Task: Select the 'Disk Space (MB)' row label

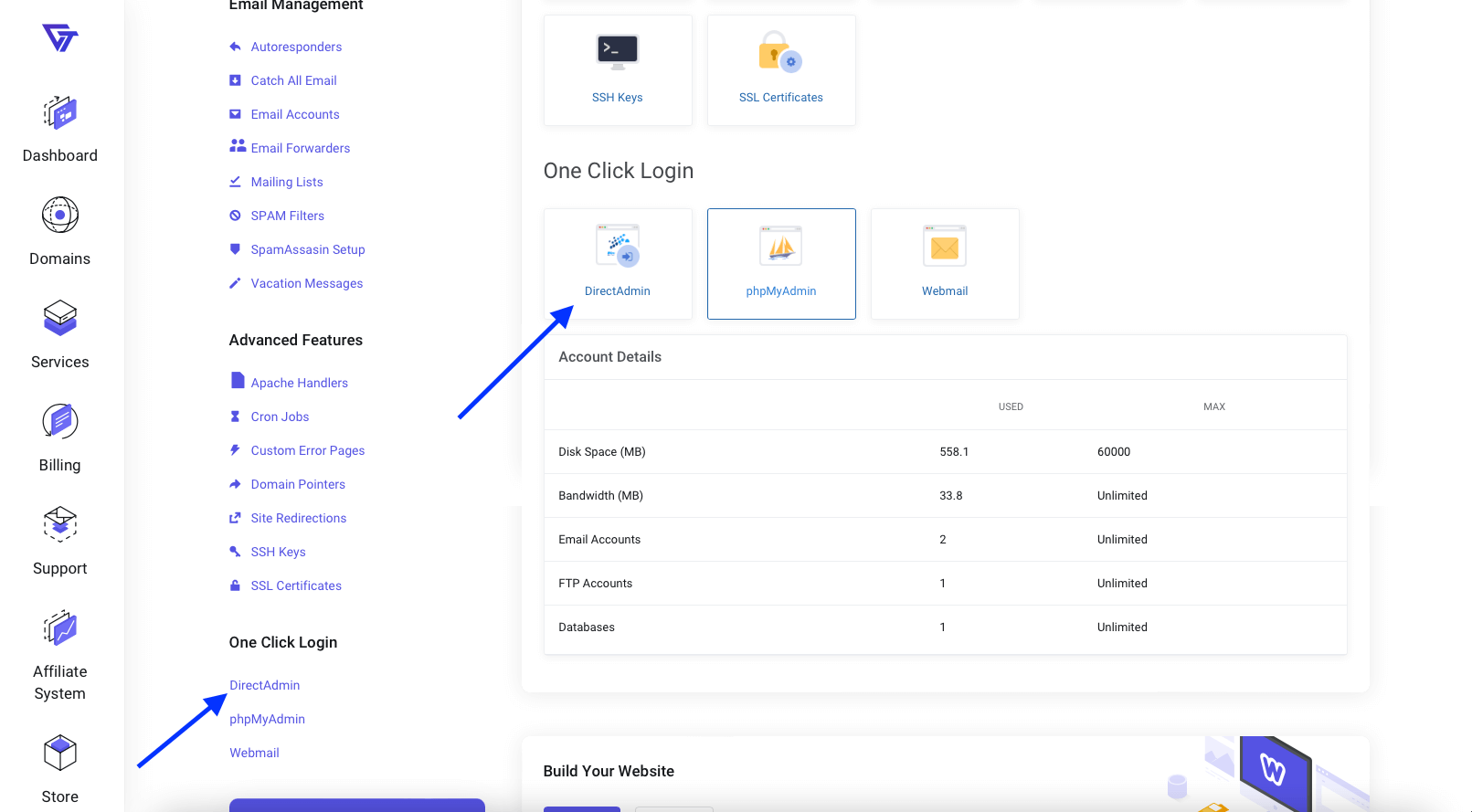Action: click(x=602, y=451)
